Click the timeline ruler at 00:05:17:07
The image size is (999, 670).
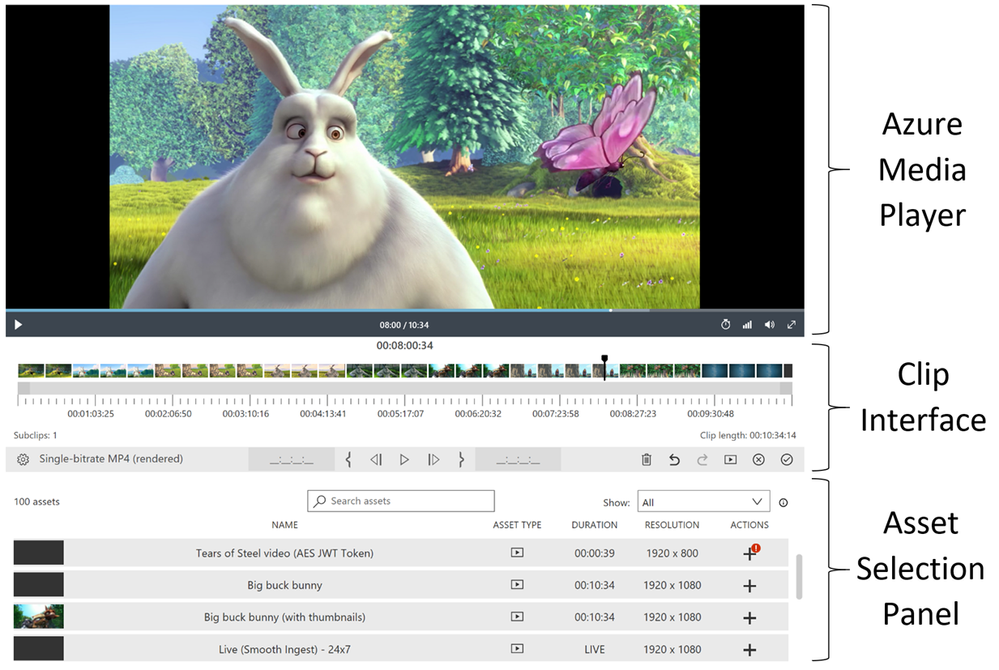(401, 413)
